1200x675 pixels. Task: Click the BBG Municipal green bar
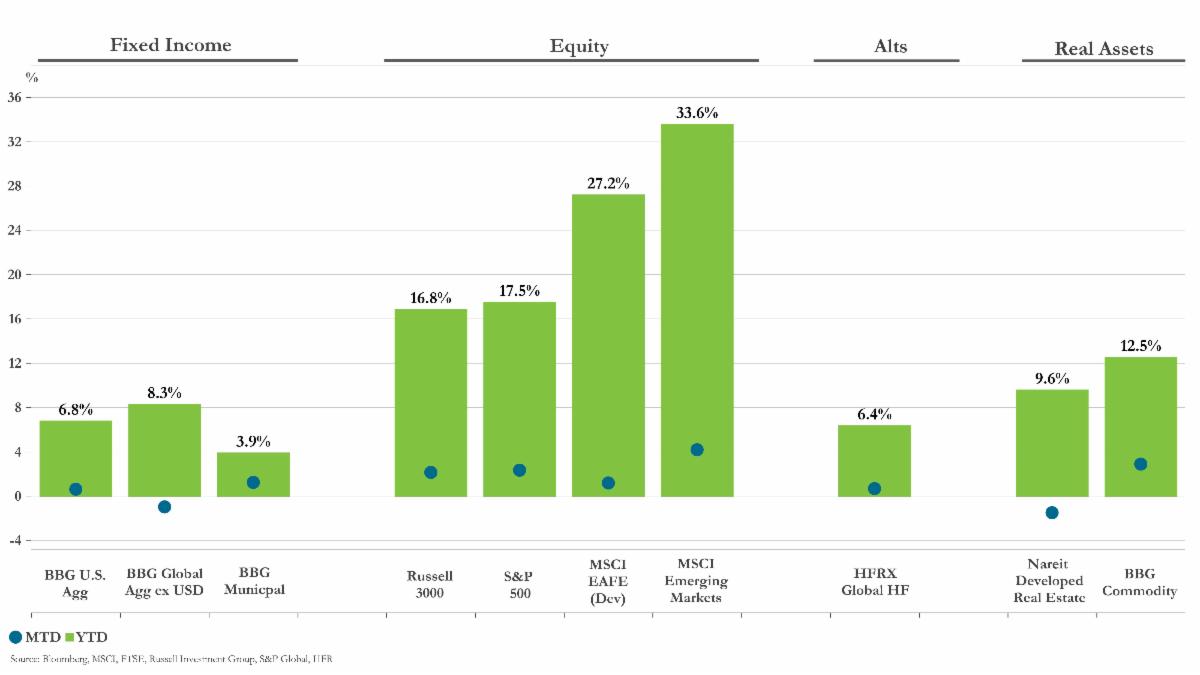pyautogui.click(x=253, y=468)
